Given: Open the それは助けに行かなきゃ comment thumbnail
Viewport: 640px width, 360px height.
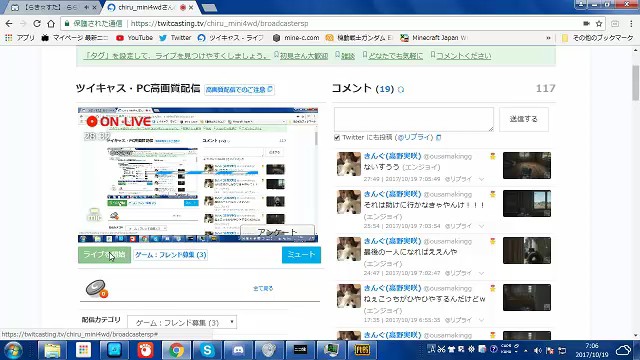Looking at the screenshot, I should pyautogui.click(x=527, y=203).
